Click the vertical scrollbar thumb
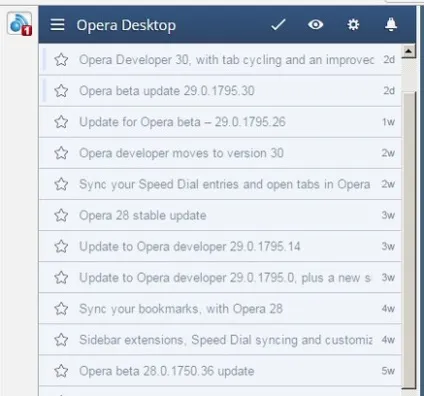424x396 pixels. pos(409,240)
